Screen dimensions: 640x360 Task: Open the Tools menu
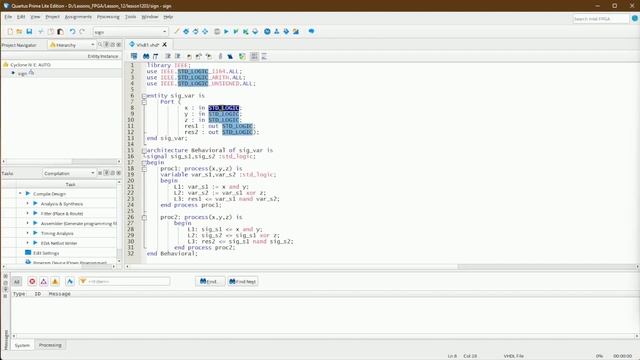click(x=131, y=17)
